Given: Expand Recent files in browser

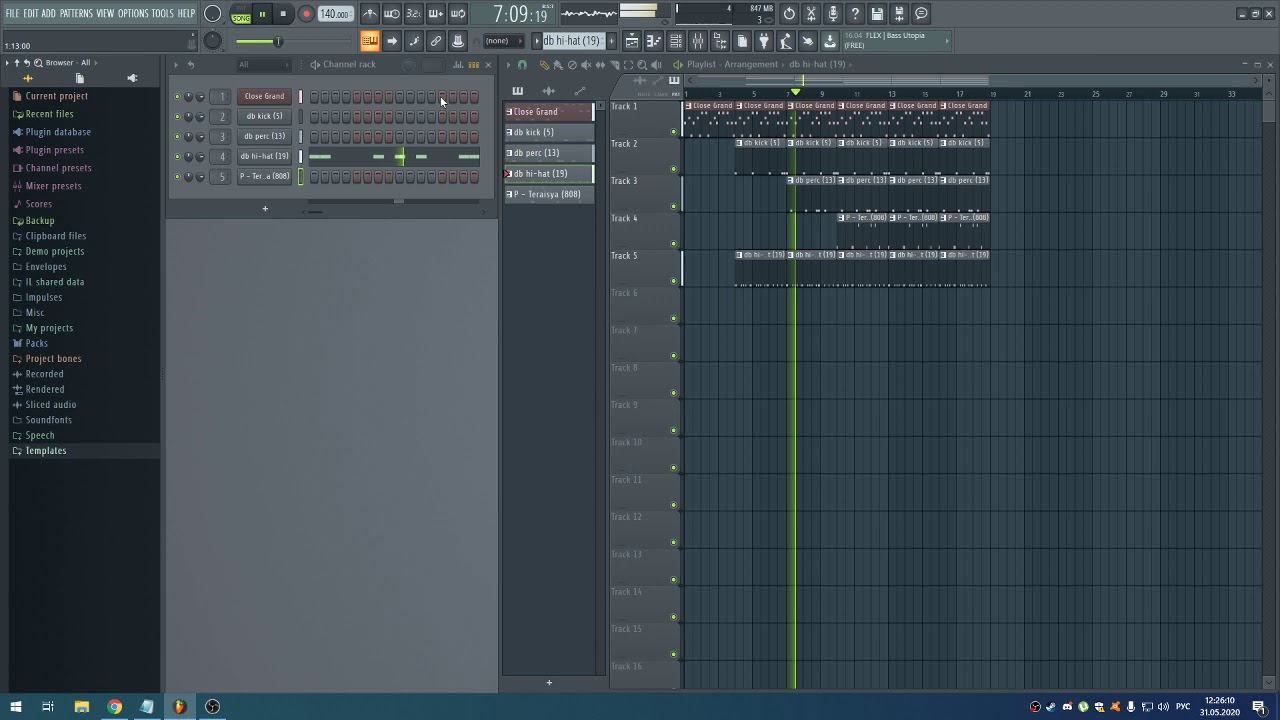Looking at the screenshot, I should coord(49,114).
